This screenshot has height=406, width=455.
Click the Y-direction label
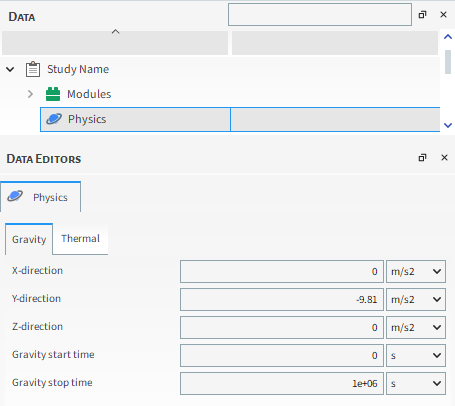coord(36,298)
